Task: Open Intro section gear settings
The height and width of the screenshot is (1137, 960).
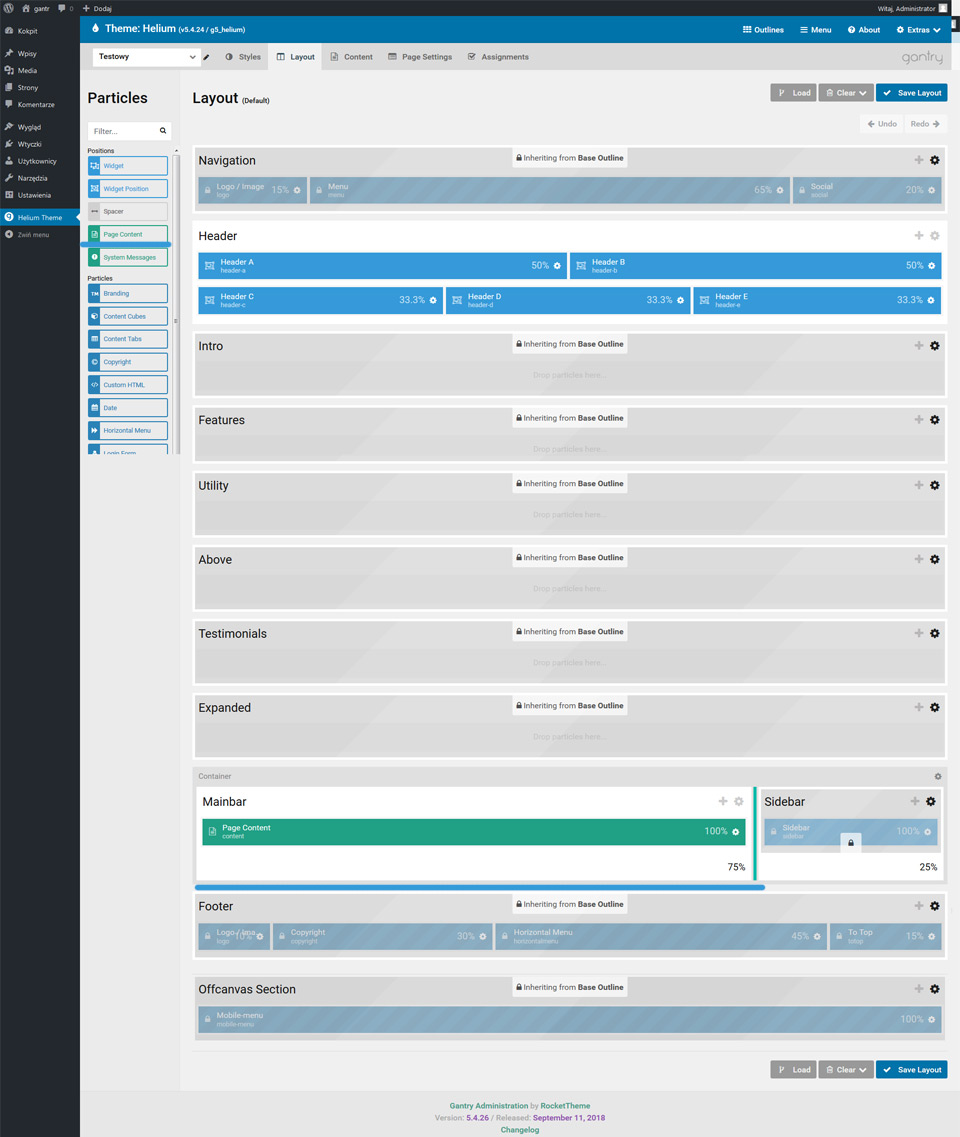Action: tap(935, 346)
